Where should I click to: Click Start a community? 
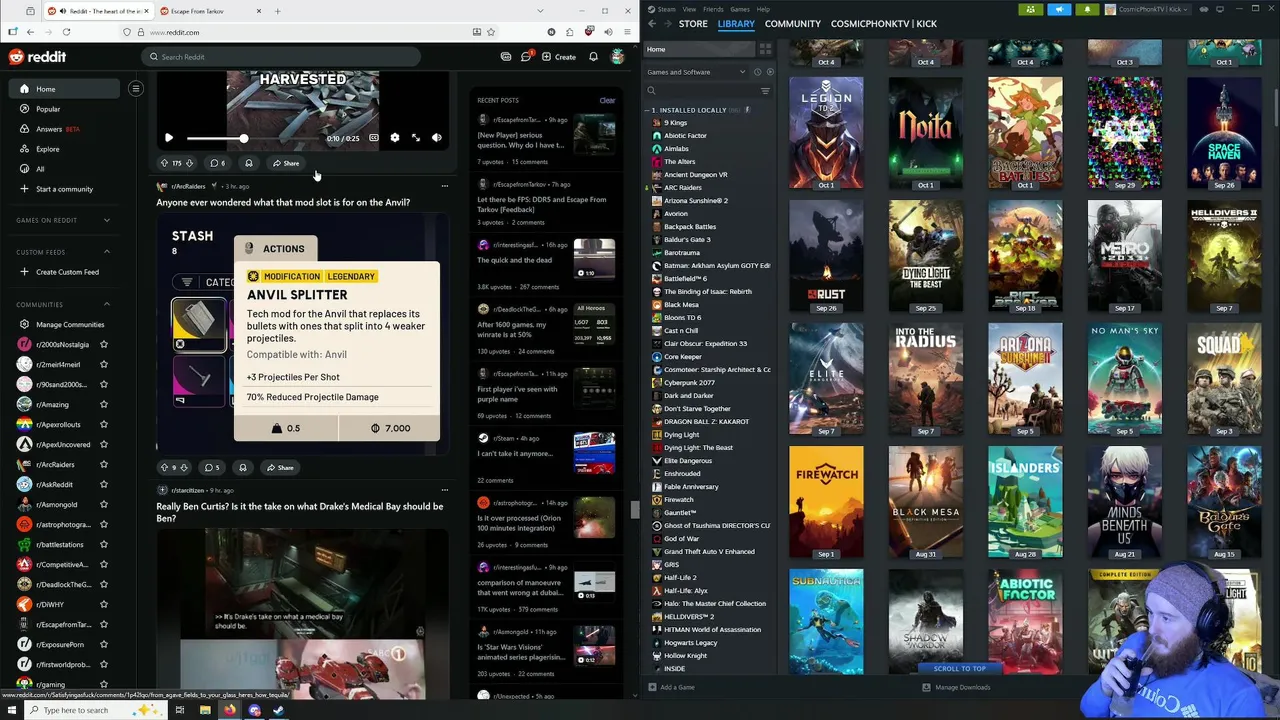click(x=64, y=189)
